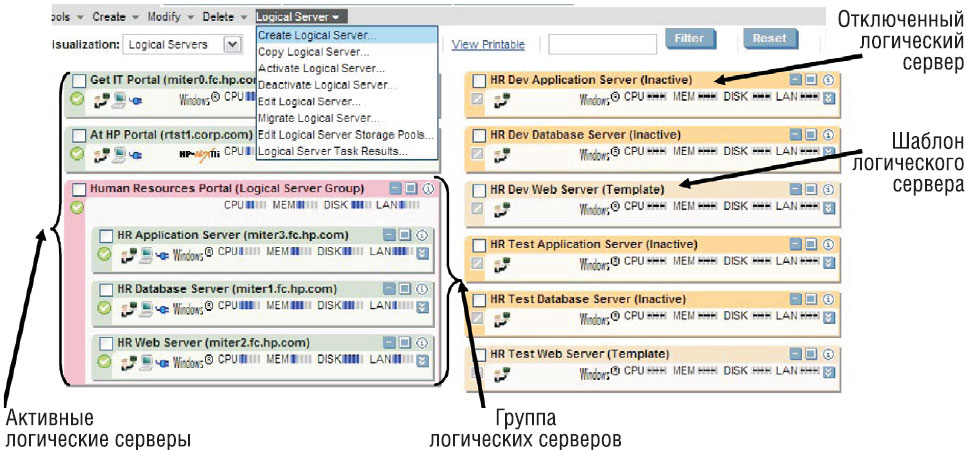Tick the HR Dev Web Server checkbox
This screenshot has height=450, width=966.
pyautogui.click(x=479, y=189)
